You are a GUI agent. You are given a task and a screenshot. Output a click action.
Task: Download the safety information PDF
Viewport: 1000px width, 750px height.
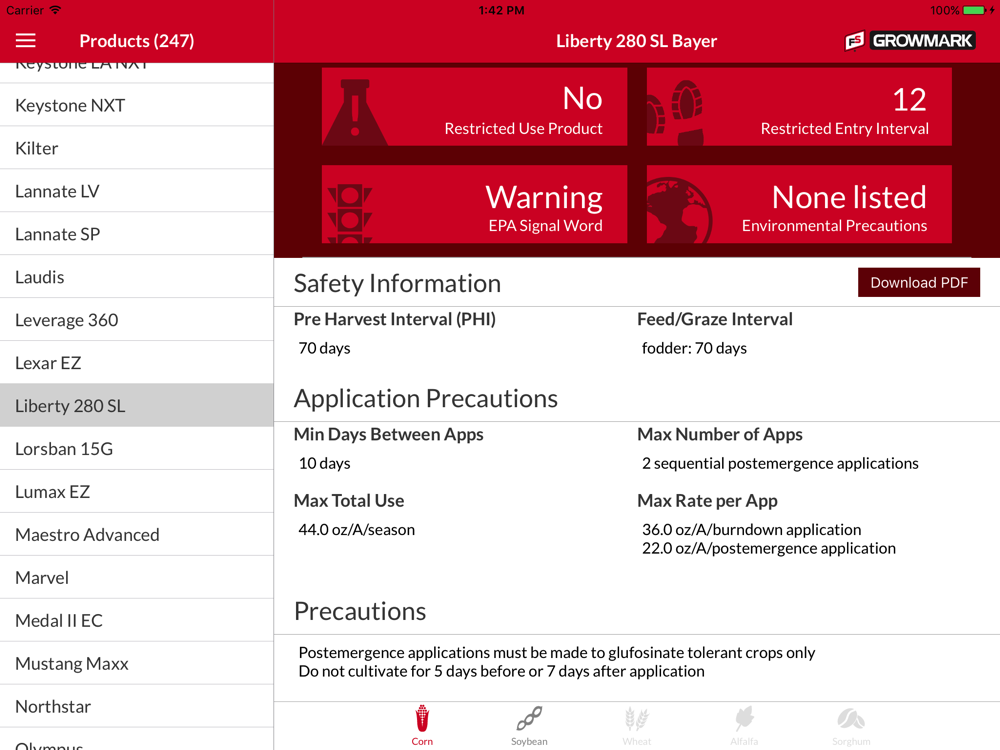tap(919, 283)
